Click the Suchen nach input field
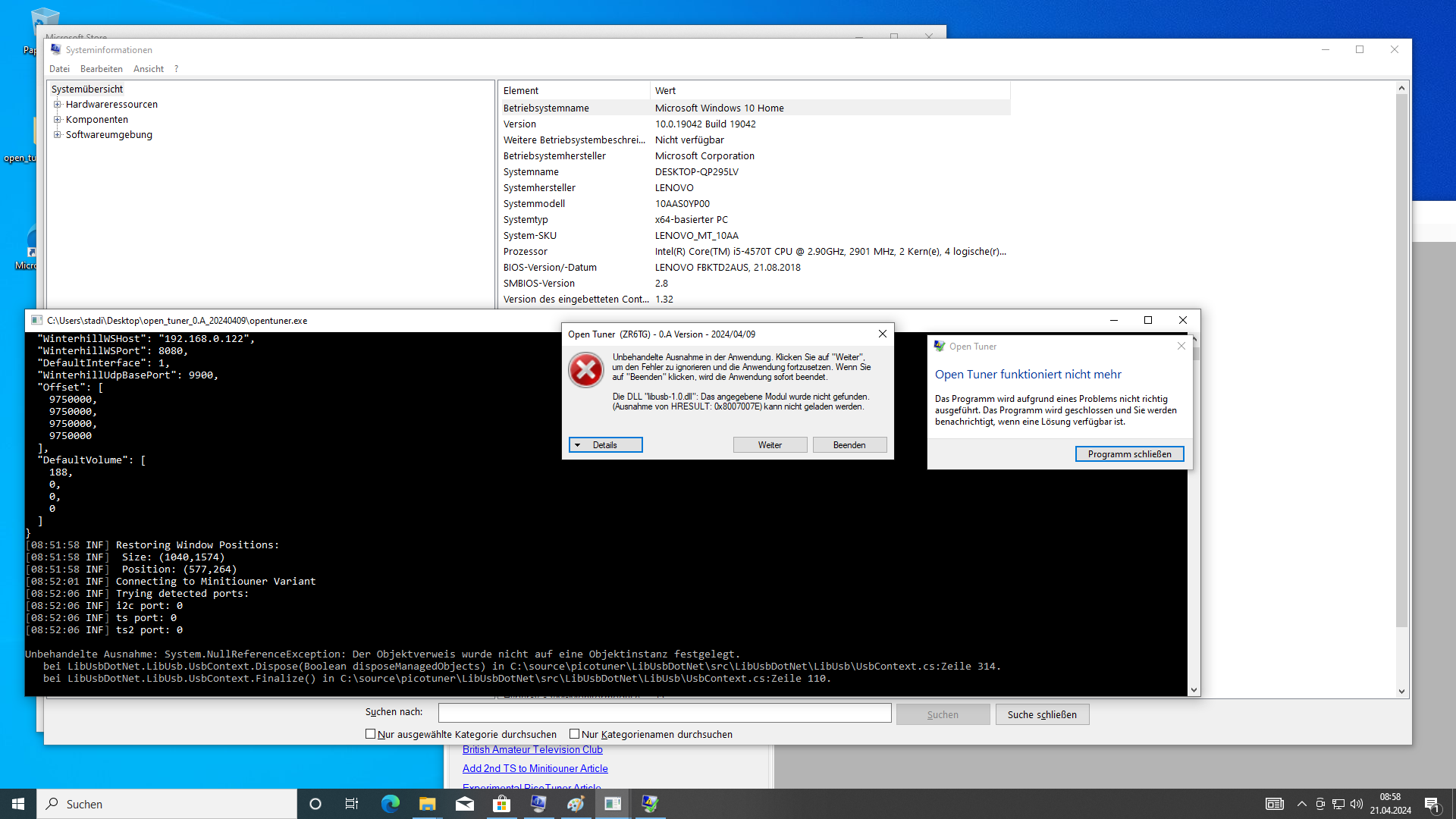The image size is (1456, 819). coord(664,713)
